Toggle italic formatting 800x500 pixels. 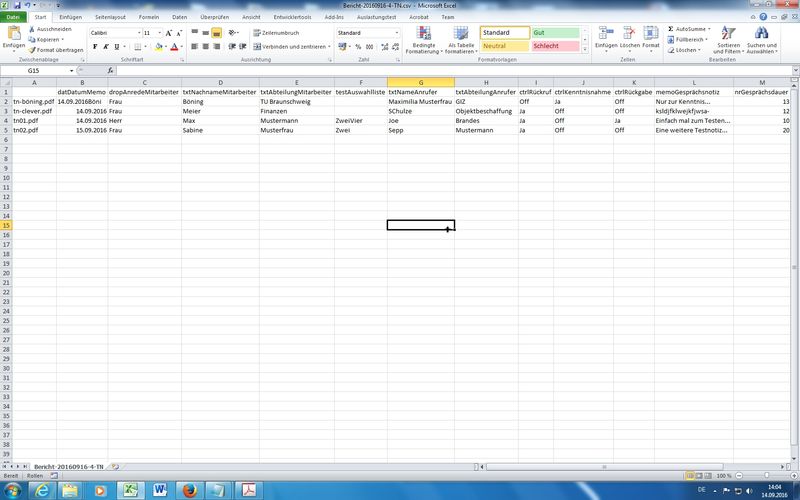[x=106, y=46]
